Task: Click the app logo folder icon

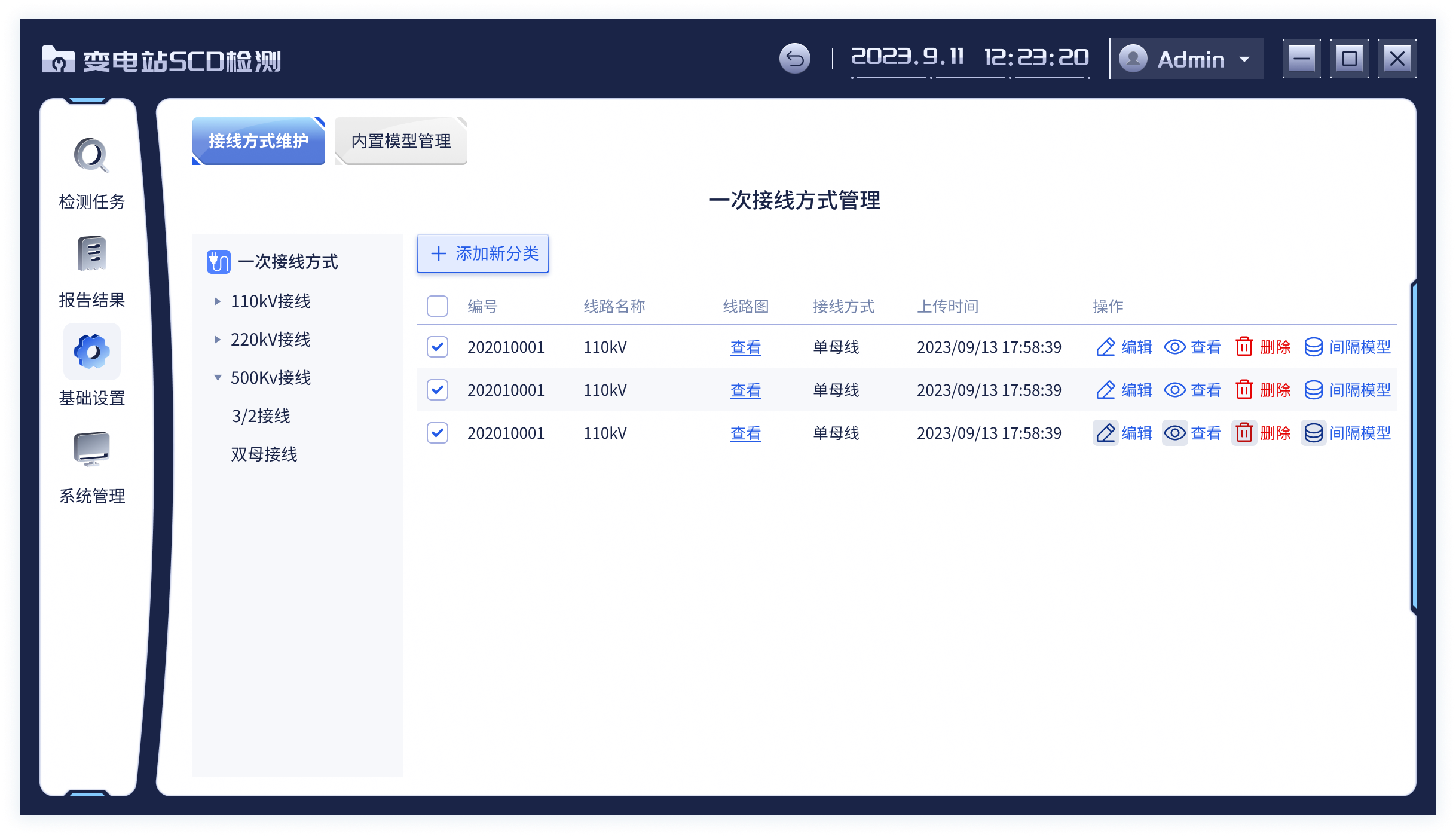Action: pos(58,59)
